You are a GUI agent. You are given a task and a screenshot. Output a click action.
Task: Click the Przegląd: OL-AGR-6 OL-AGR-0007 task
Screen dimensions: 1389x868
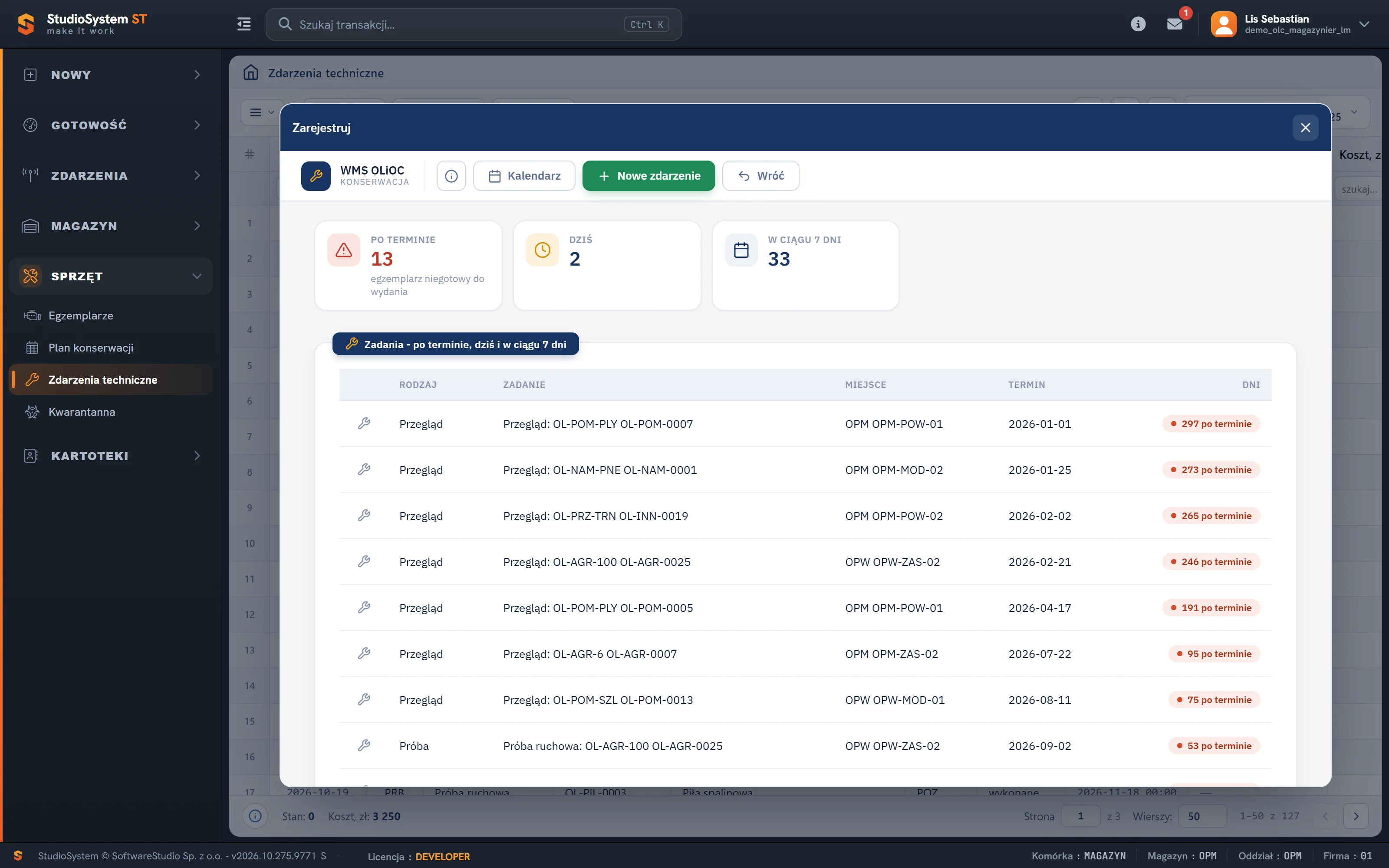589,654
